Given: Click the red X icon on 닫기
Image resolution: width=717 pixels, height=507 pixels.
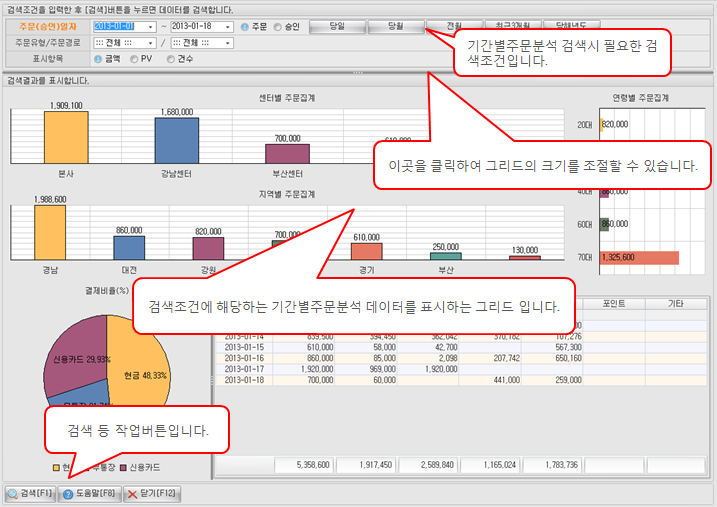Looking at the screenshot, I should 132,494.
